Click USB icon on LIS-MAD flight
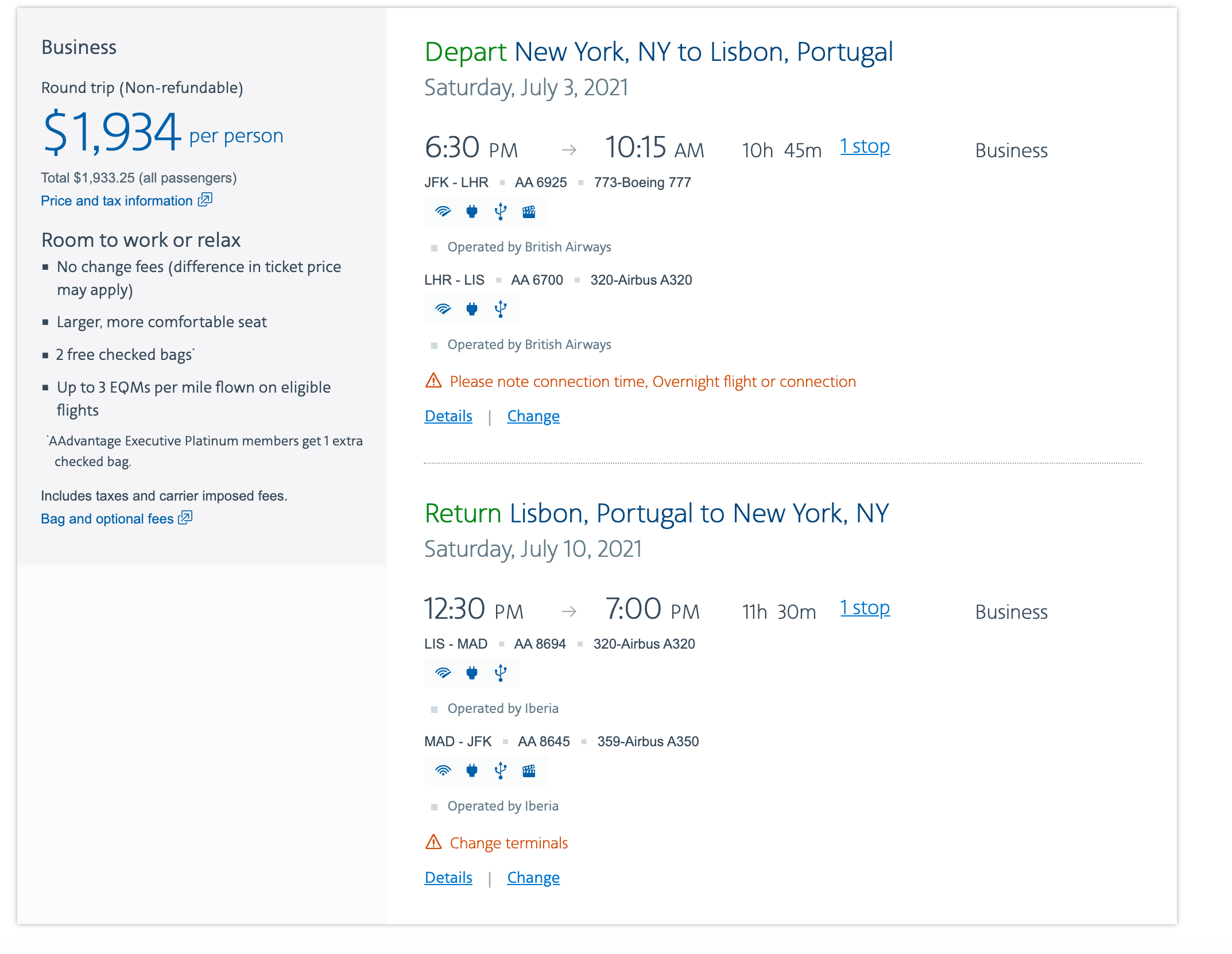Image resolution: width=1232 pixels, height=954 pixels. pos(501,673)
